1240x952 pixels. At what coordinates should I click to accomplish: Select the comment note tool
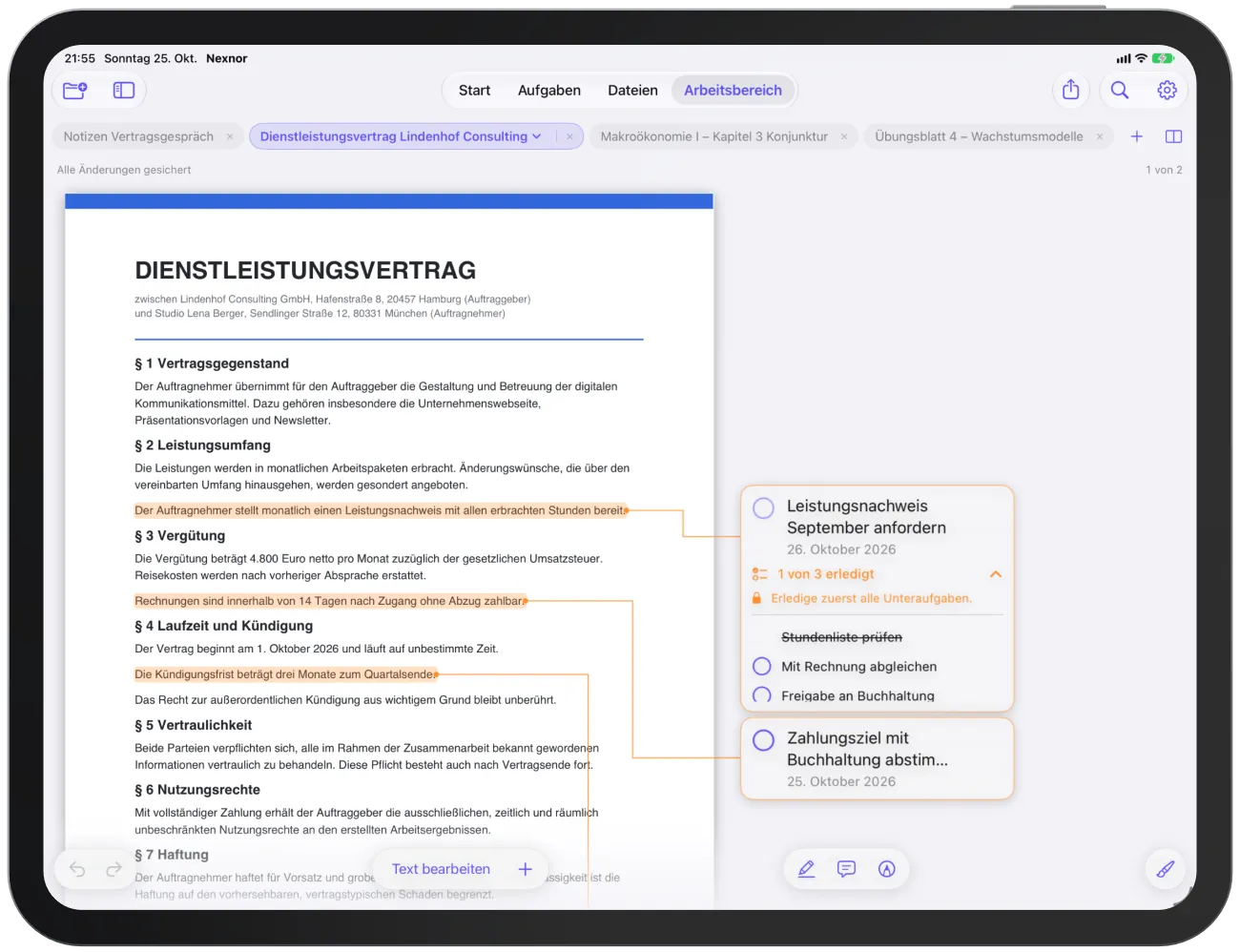pos(846,869)
